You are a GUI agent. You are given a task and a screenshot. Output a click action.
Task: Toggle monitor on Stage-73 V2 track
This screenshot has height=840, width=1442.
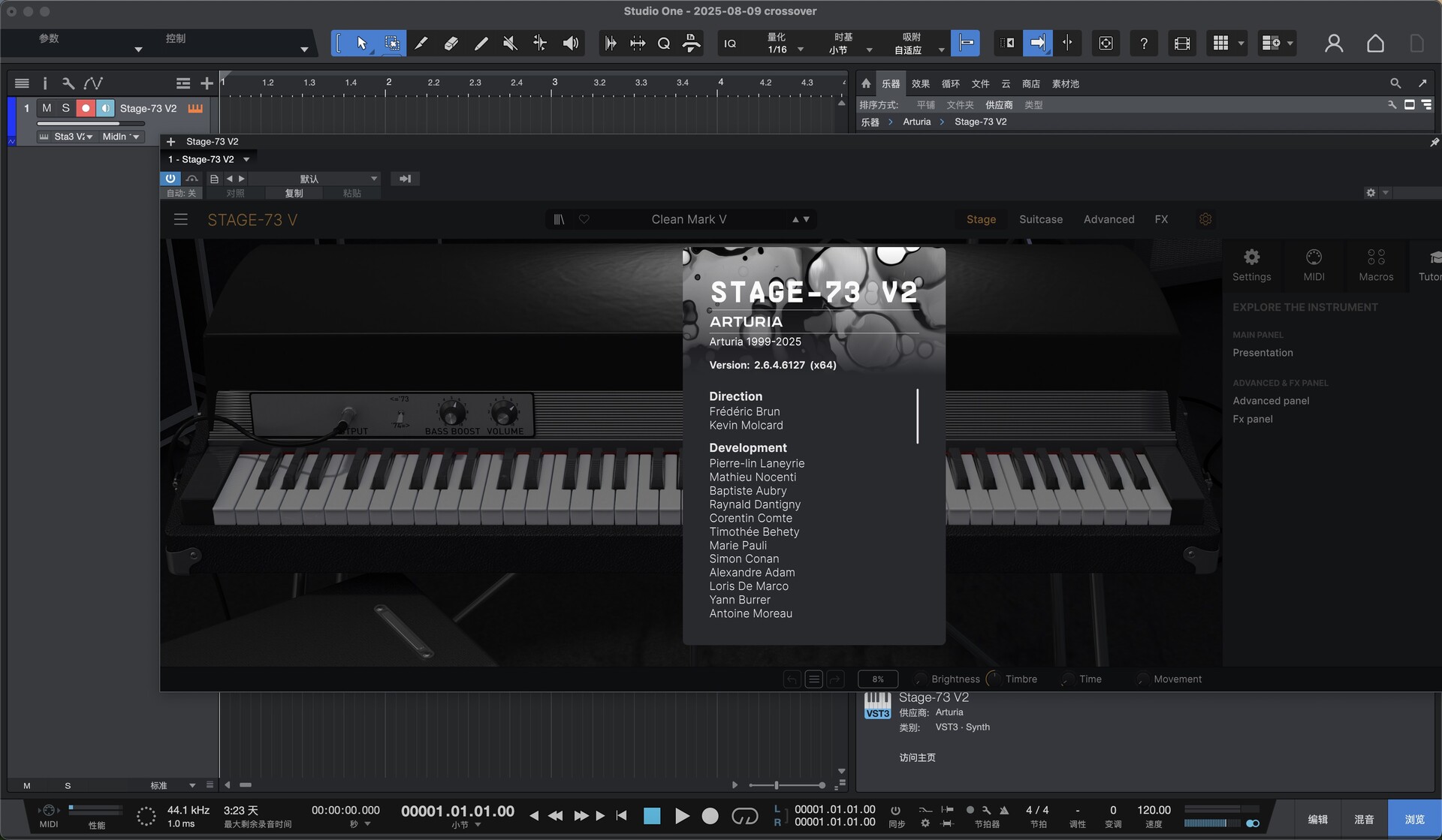[105, 108]
